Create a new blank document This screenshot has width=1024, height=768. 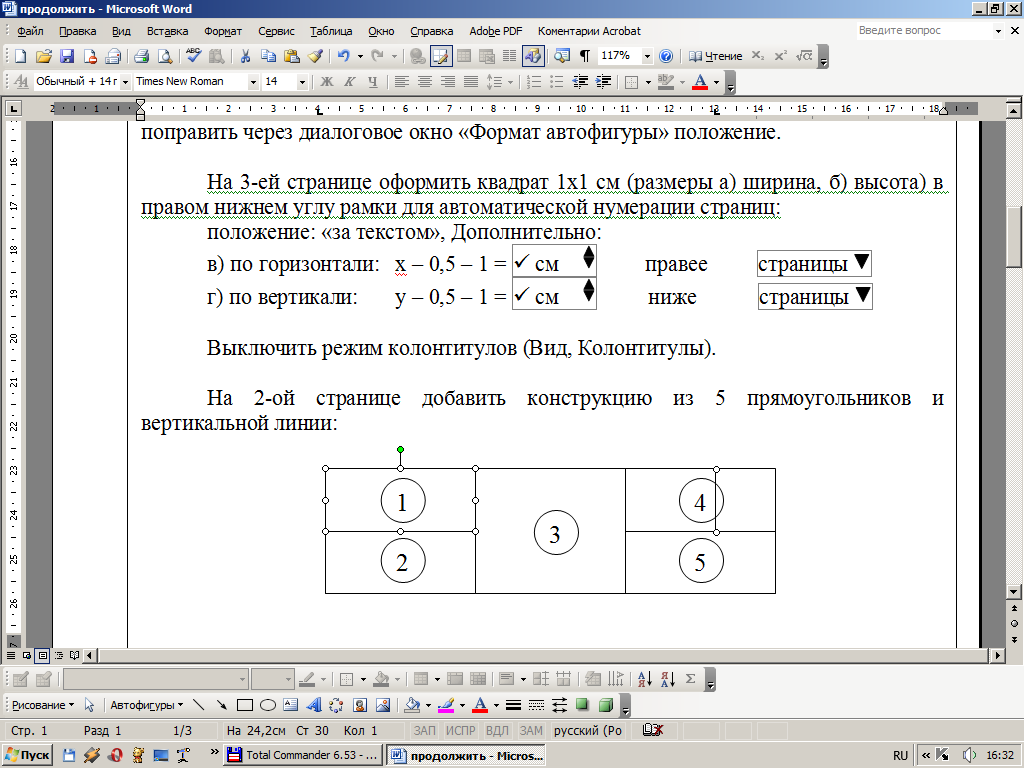[x=20, y=56]
